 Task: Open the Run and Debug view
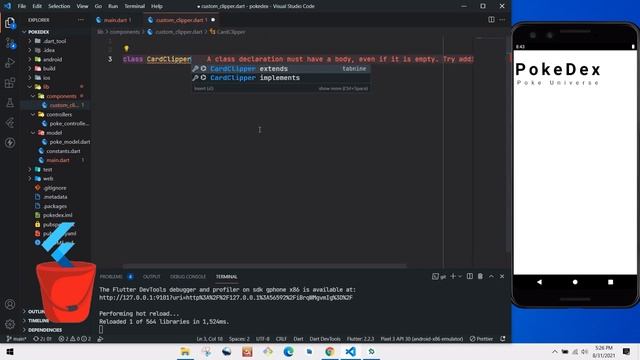[10, 63]
